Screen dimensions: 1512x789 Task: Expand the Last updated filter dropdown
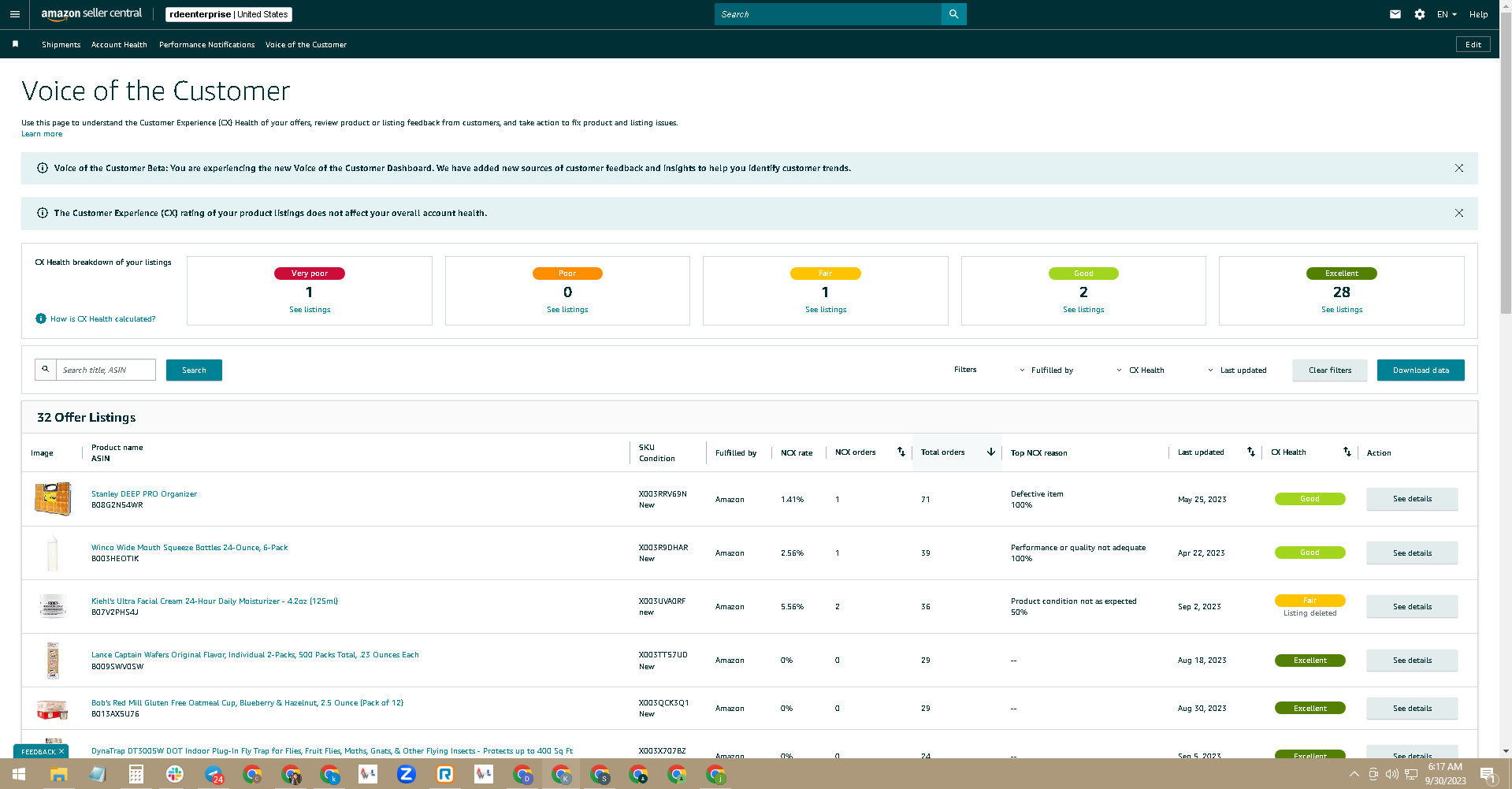(x=1237, y=370)
